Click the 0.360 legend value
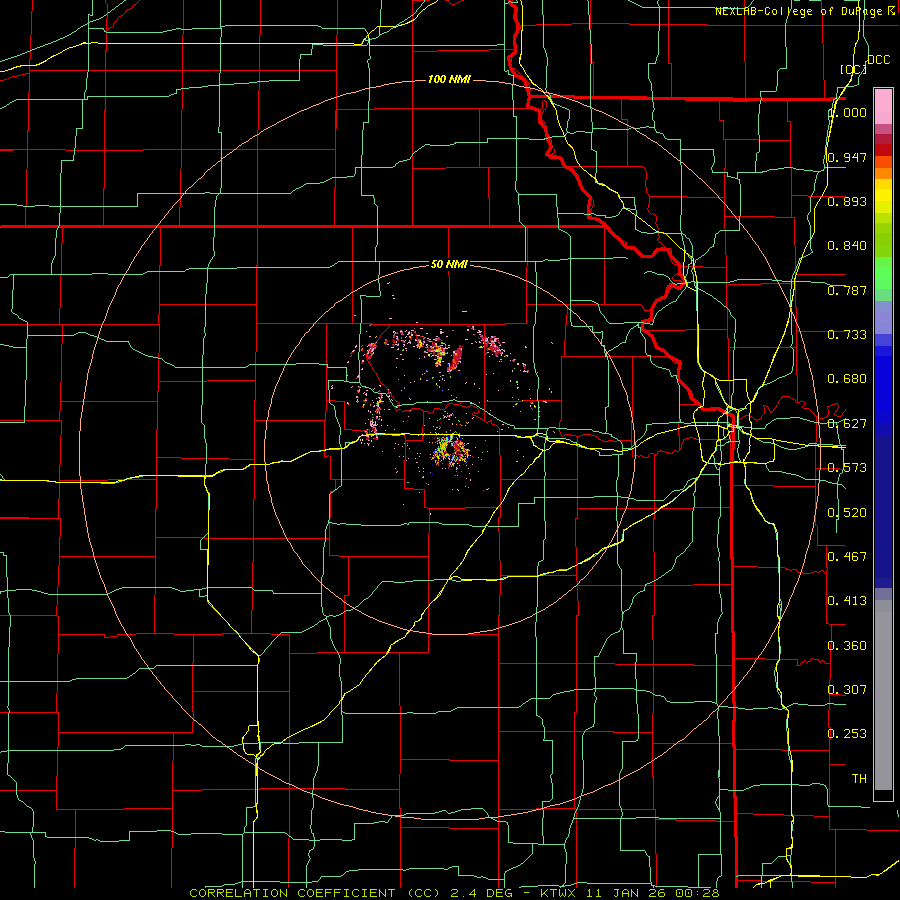This screenshot has height=900, width=900. pos(847,645)
